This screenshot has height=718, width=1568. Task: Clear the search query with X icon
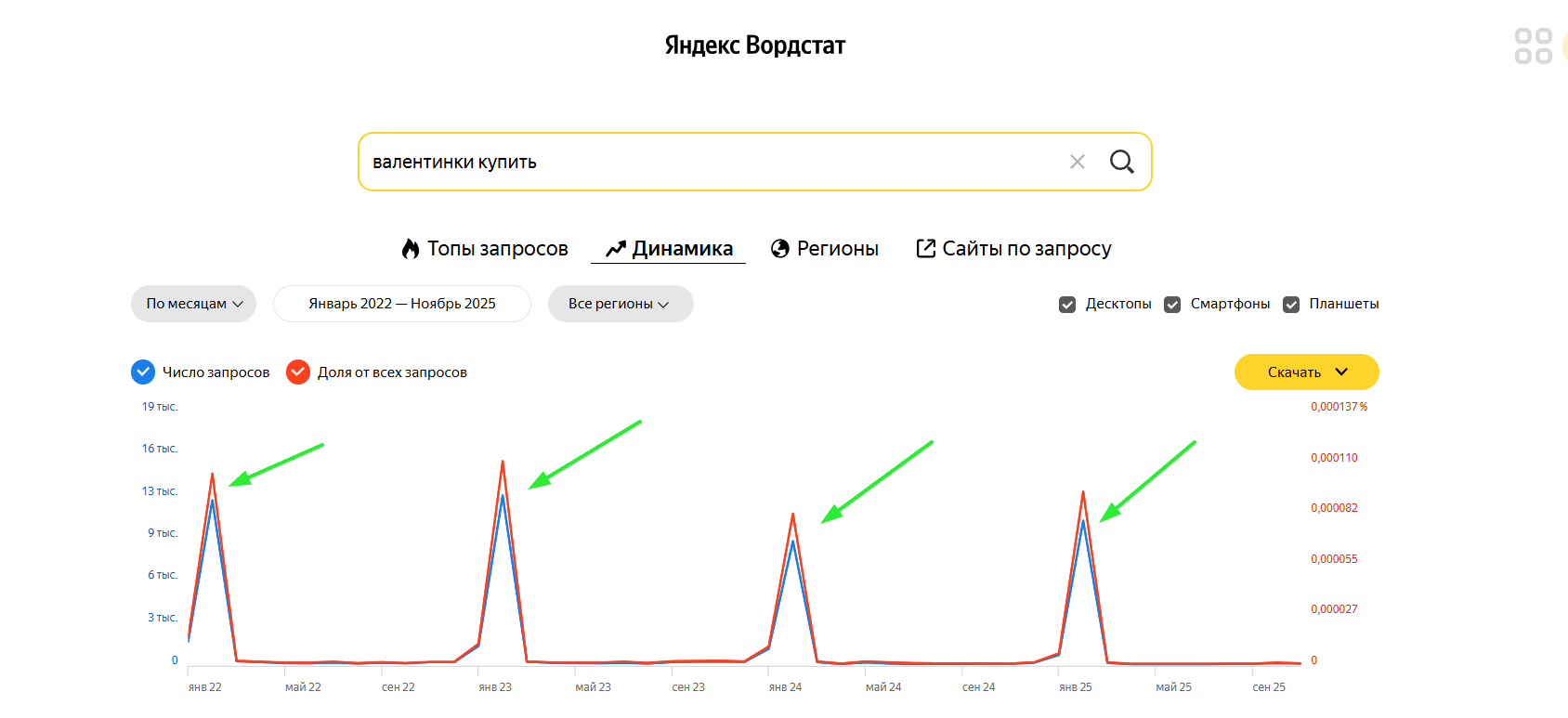click(1077, 162)
